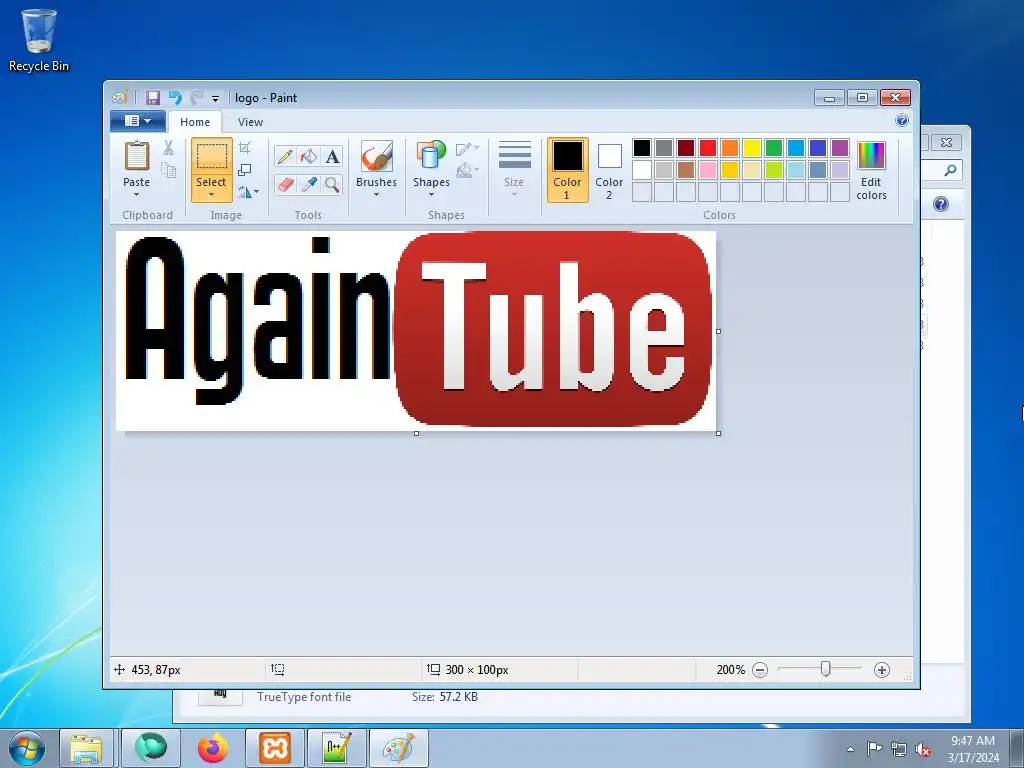The width and height of the screenshot is (1024, 768).
Task: Click the Brushes tool icon
Action: [376, 157]
